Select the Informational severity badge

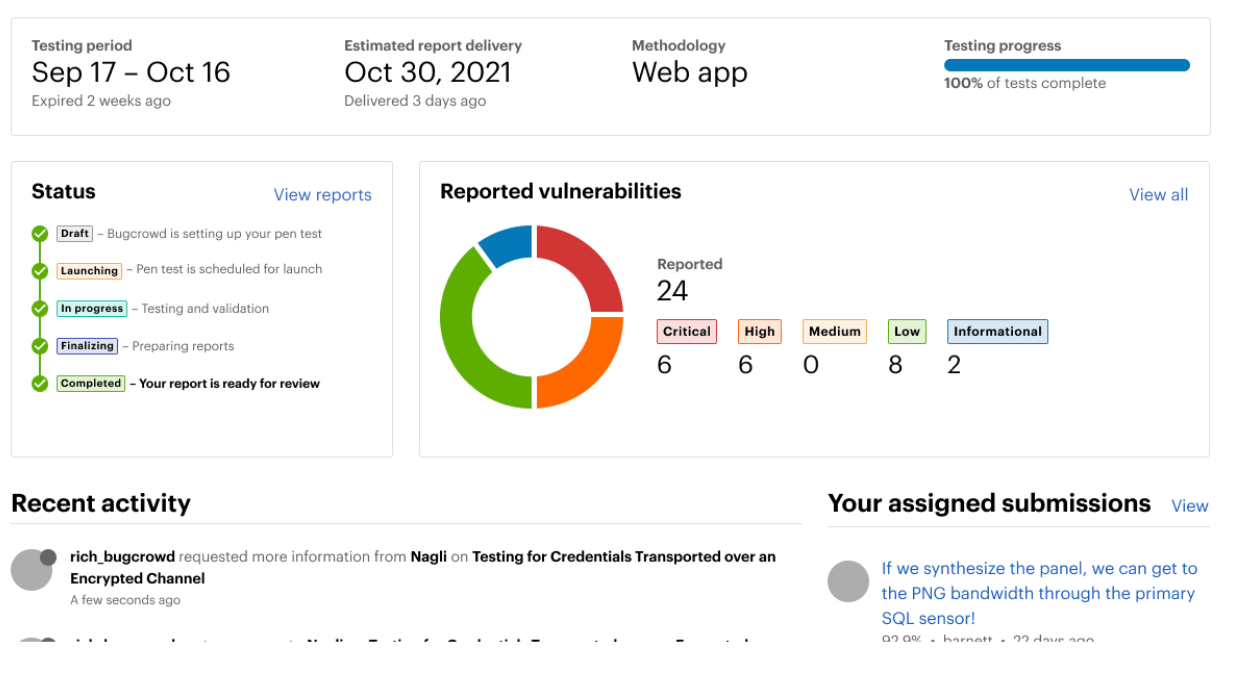coord(997,332)
